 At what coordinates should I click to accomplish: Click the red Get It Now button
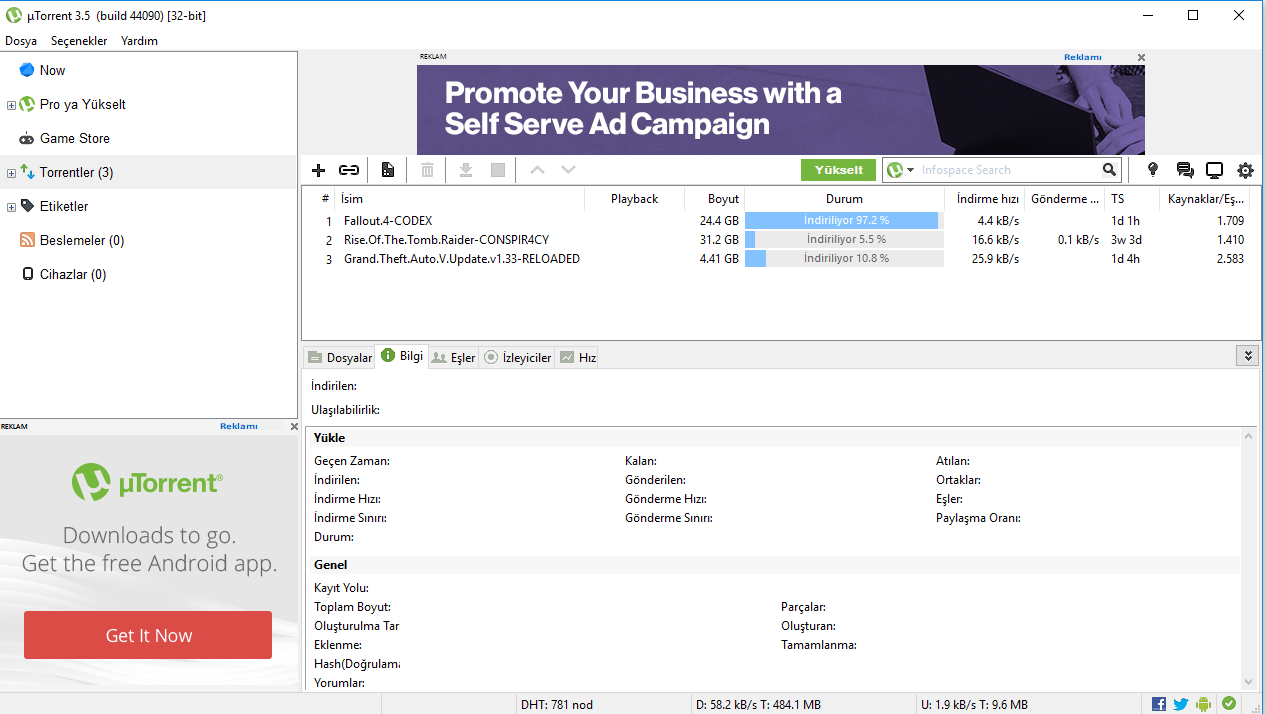coord(148,635)
